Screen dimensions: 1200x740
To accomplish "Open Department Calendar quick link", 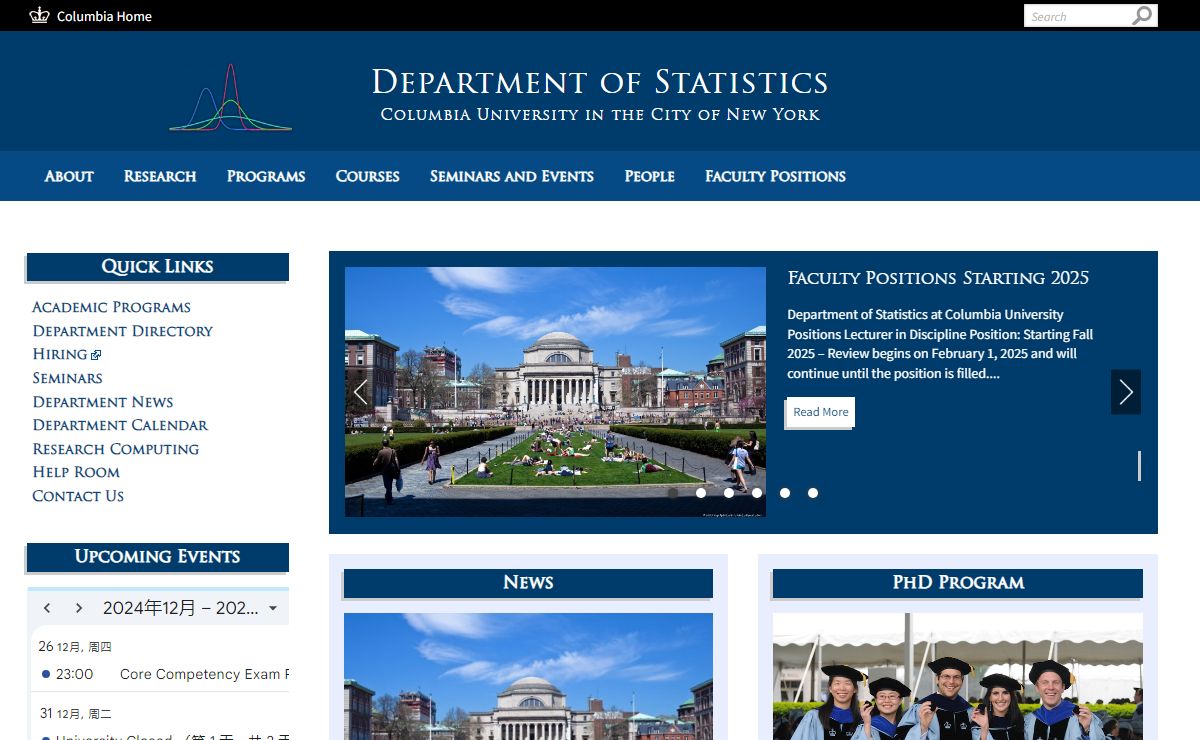I will [120, 425].
